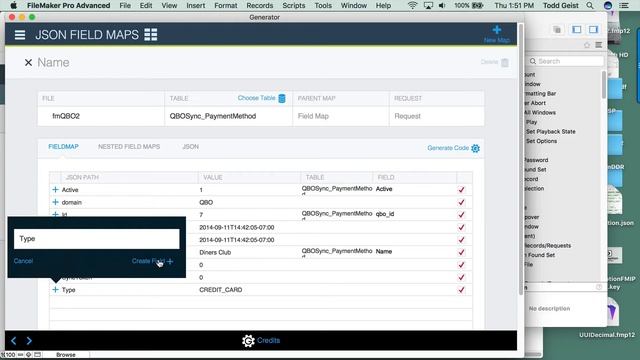The image size is (640, 360).
Task: Switch to the NESTED FIELD MAPS tab
Action: pyautogui.click(x=129, y=147)
